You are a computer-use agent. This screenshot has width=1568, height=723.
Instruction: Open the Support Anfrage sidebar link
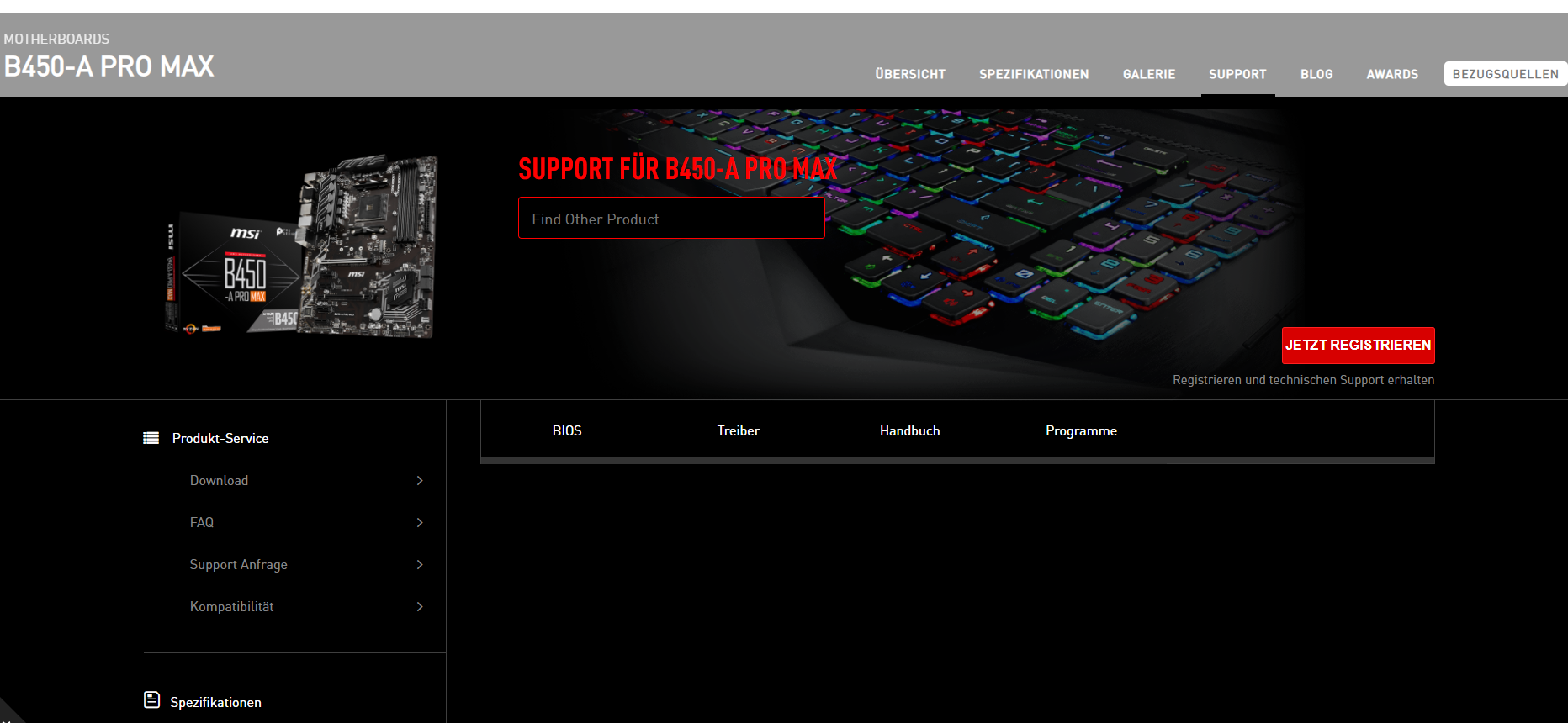tap(239, 564)
